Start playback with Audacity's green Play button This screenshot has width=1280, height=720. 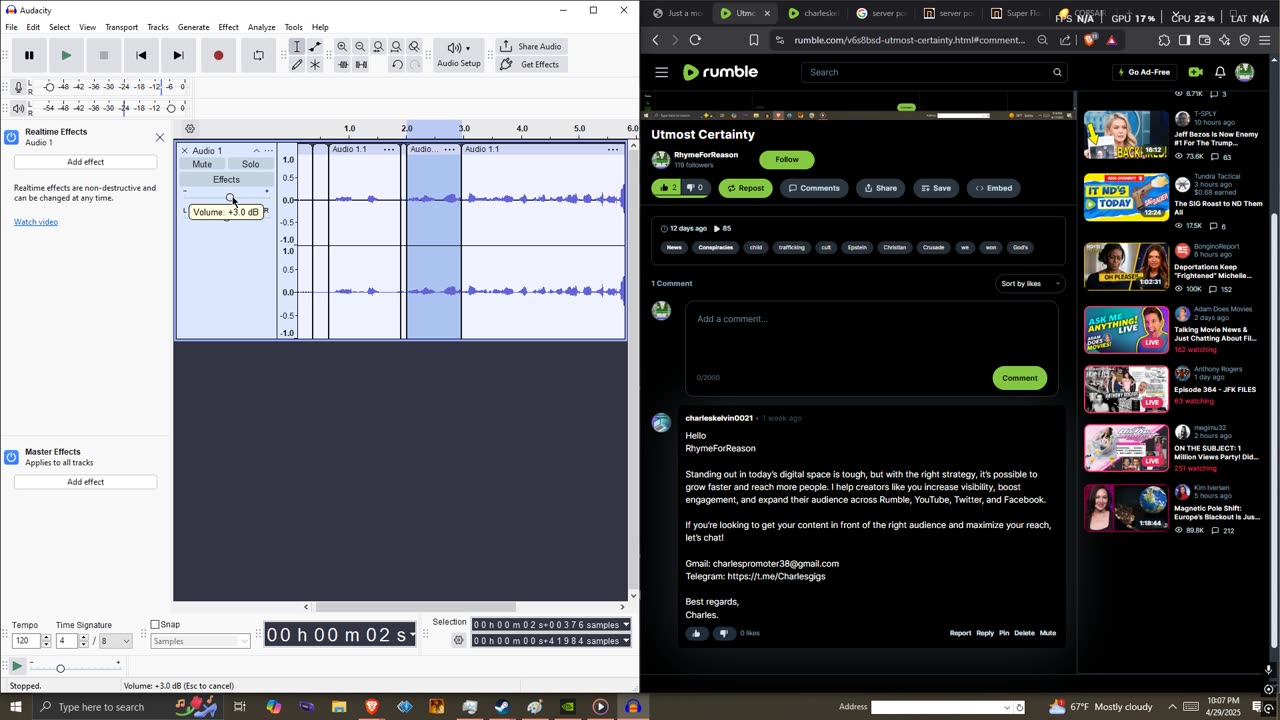pos(66,55)
